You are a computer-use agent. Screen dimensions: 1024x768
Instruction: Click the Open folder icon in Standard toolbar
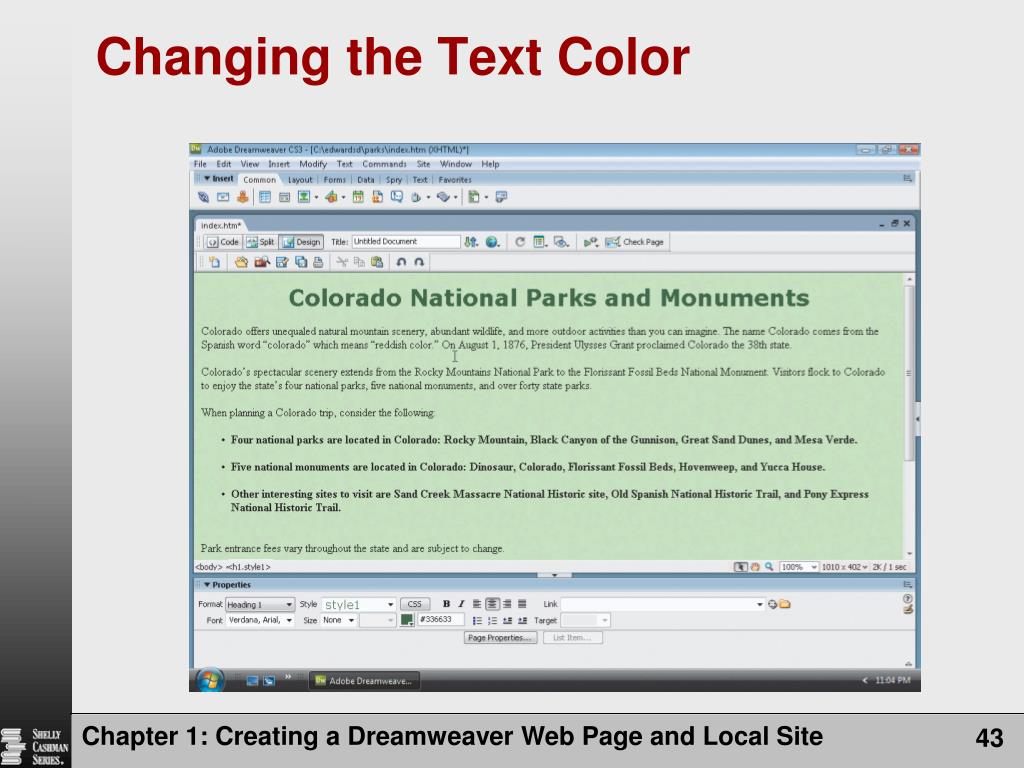click(x=242, y=262)
